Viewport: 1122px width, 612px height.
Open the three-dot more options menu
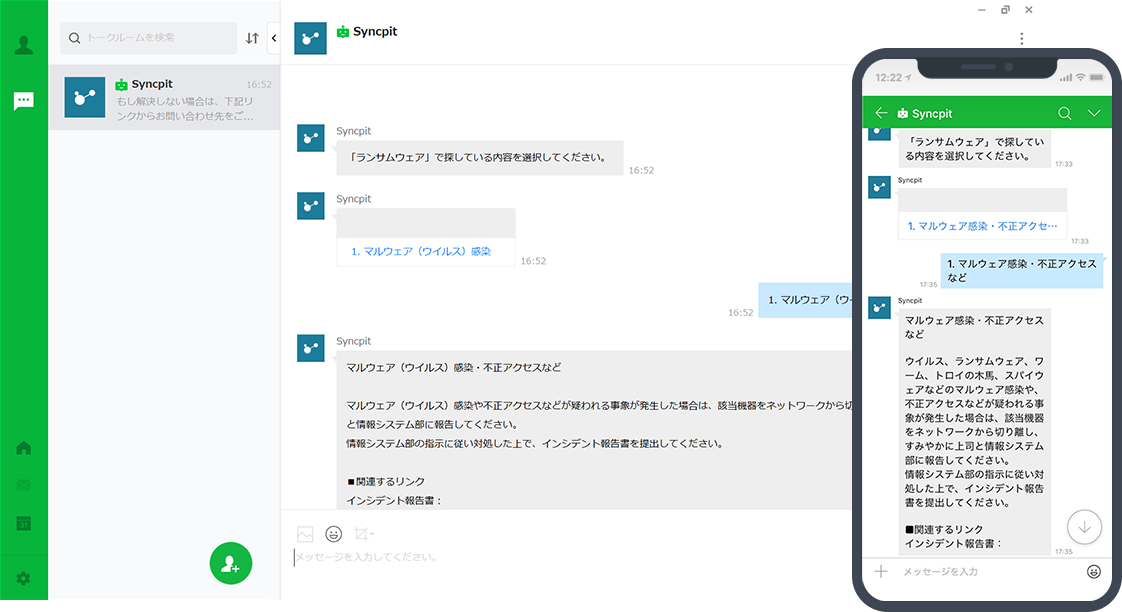(1022, 39)
